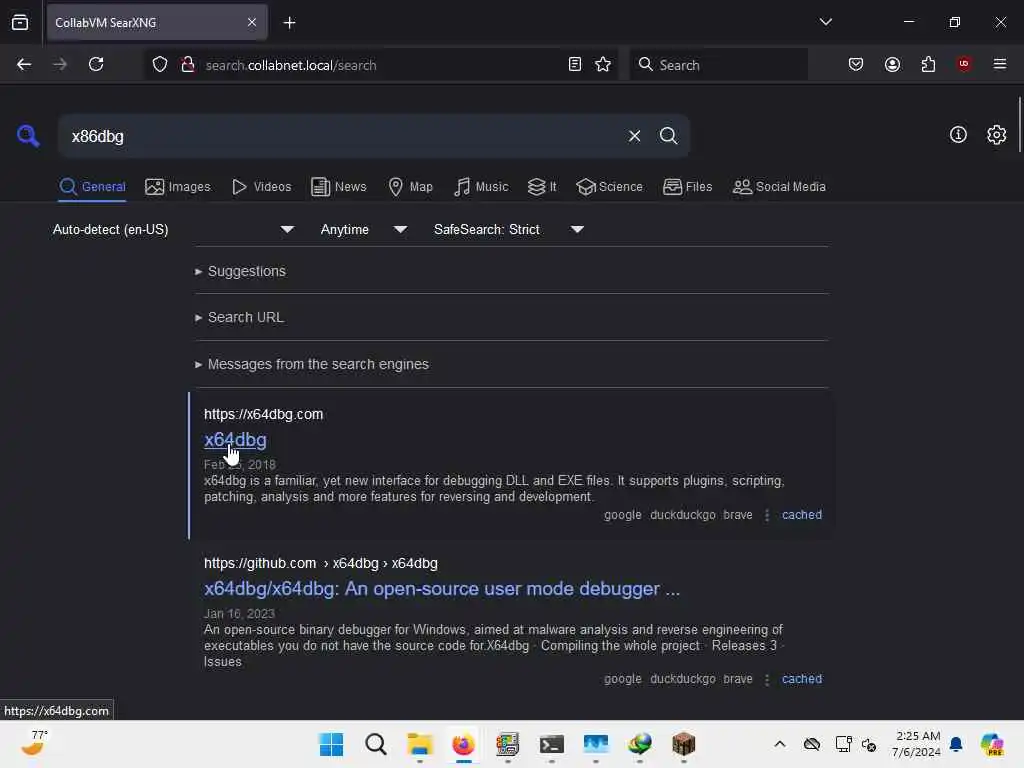Open the Windows Start menu
1024x768 pixels.
[x=331, y=744]
